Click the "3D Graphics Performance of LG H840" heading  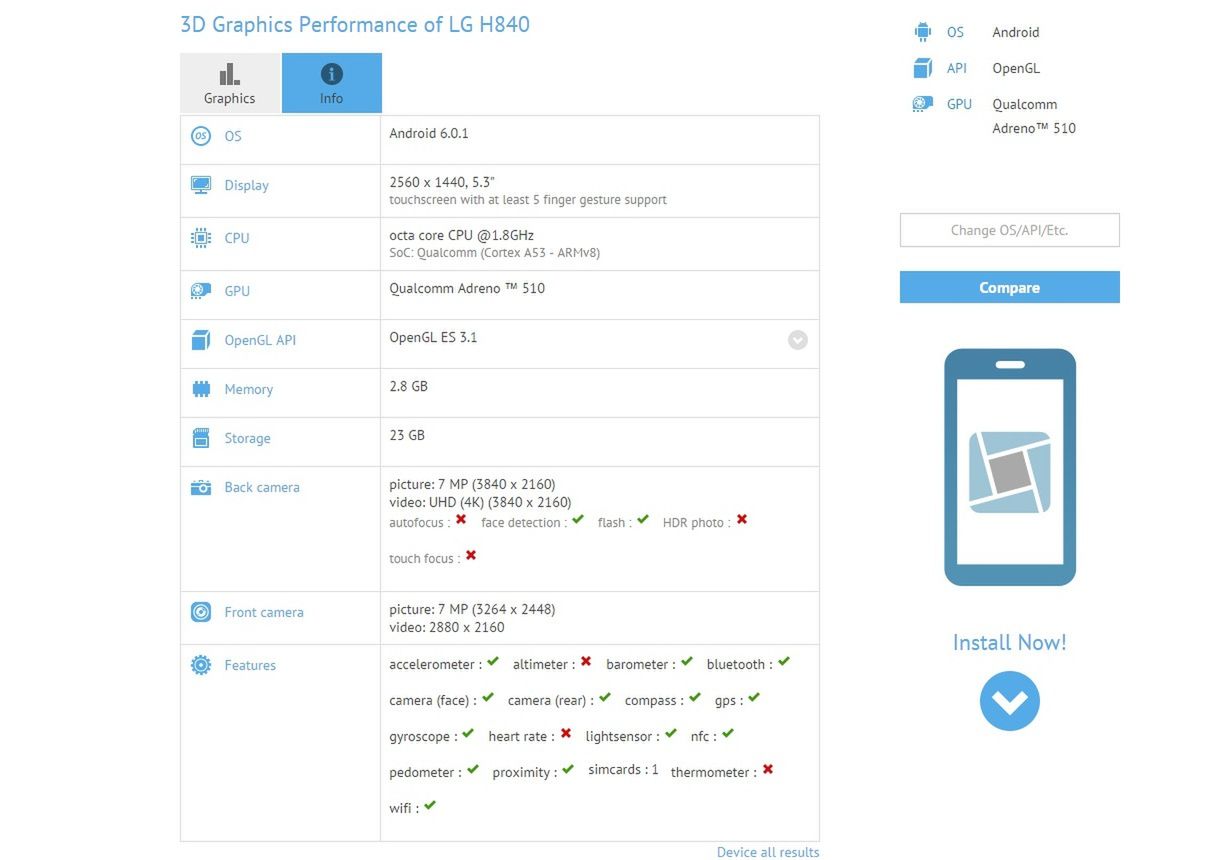click(x=355, y=24)
